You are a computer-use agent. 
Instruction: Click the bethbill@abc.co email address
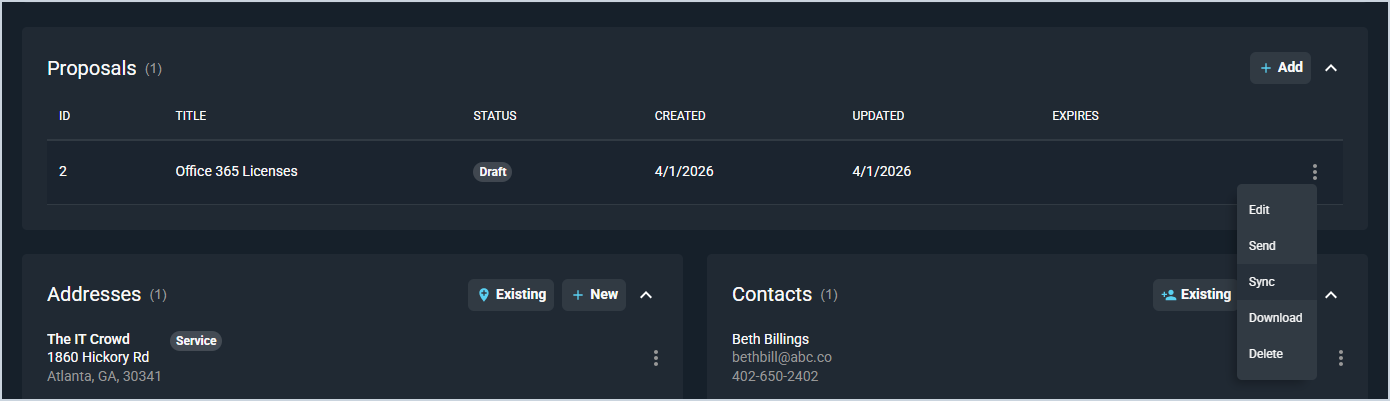(x=782, y=357)
